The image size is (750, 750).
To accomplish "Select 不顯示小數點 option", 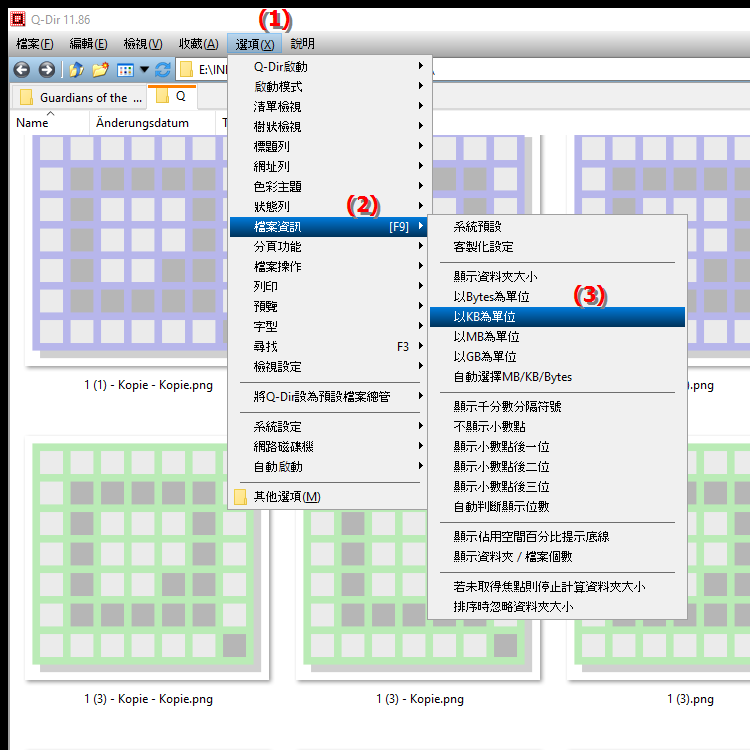I will 557,427.
